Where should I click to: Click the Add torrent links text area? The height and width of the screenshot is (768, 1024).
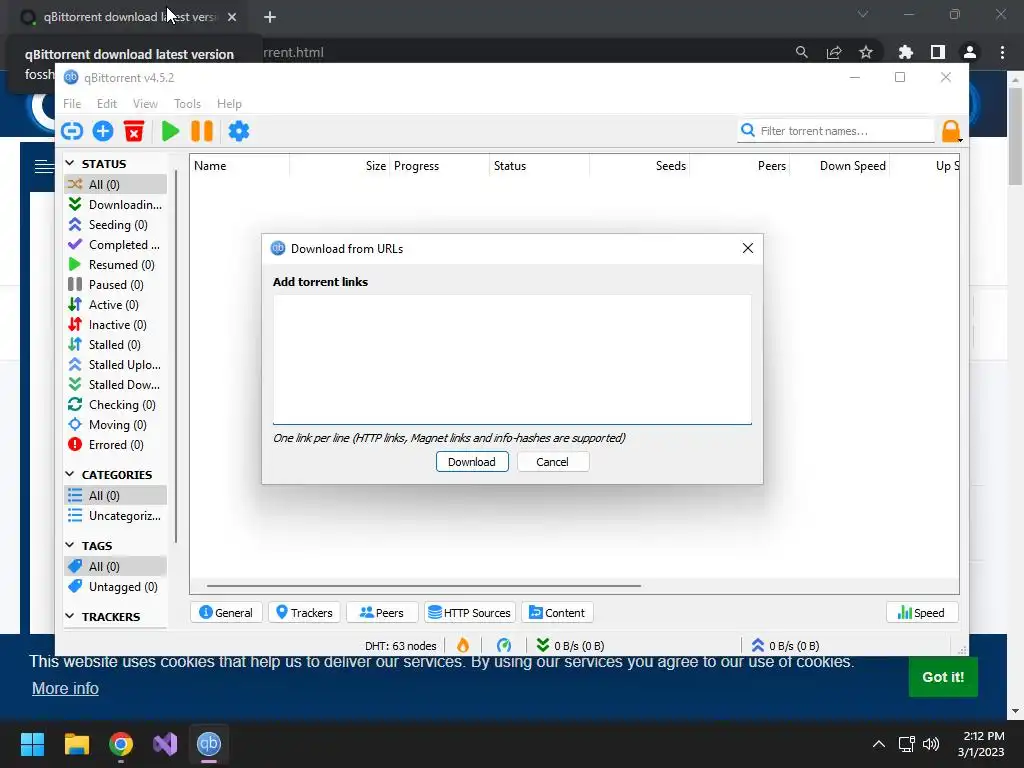tap(512, 359)
